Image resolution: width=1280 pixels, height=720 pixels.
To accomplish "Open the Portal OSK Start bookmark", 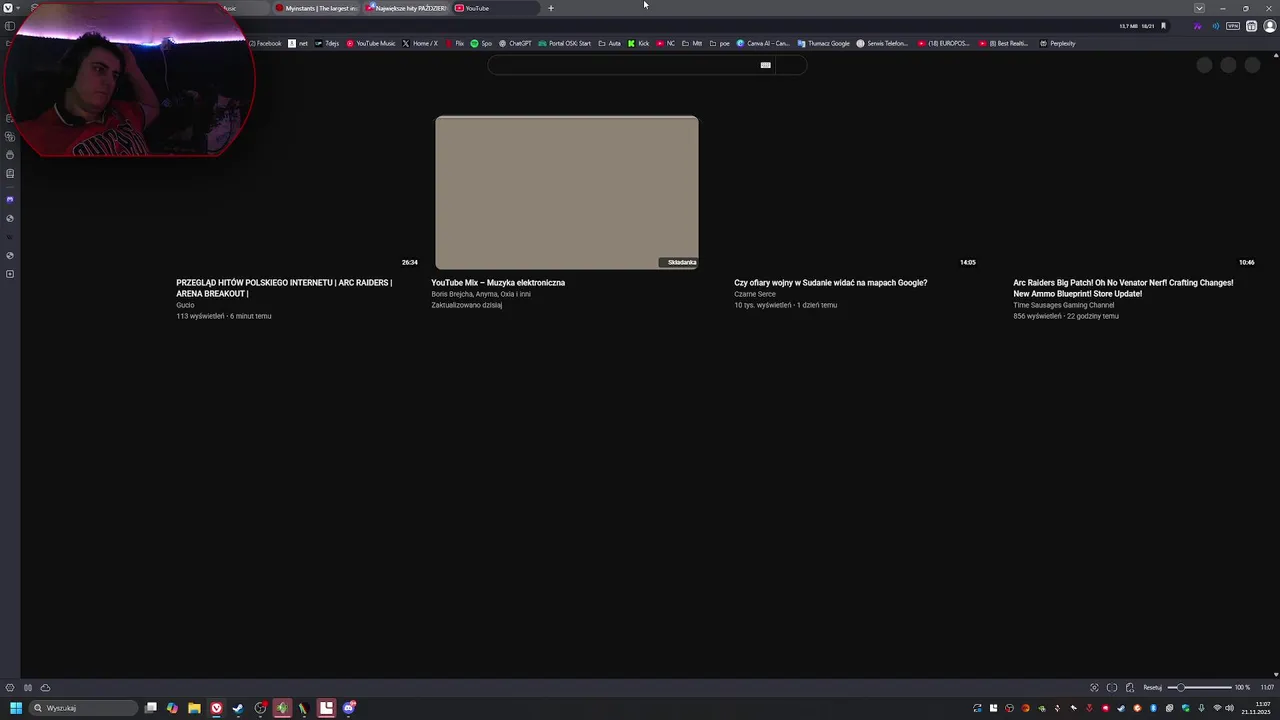I will (x=565, y=43).
